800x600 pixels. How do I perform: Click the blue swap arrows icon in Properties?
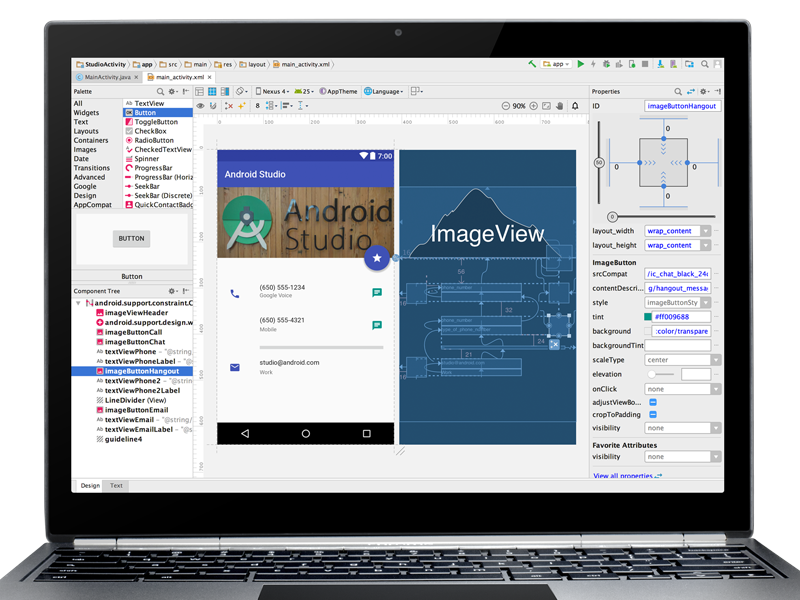pyautogui.click(x=691, y=91)
